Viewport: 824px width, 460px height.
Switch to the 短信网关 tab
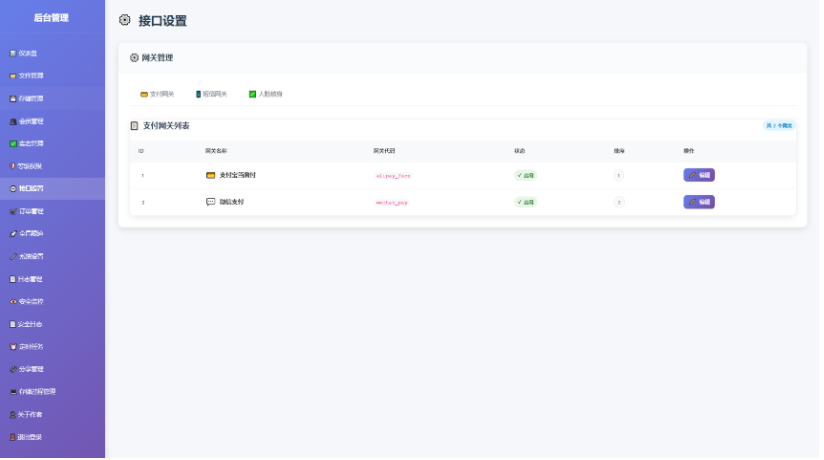coord(211,94)
